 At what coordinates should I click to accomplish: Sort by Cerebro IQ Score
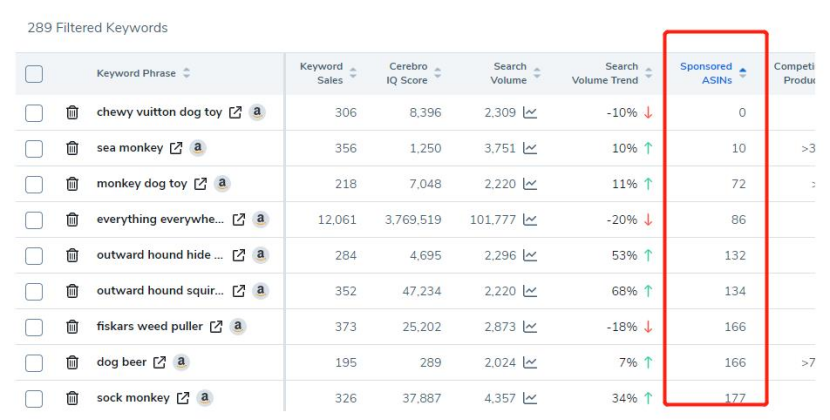(408, 73)
